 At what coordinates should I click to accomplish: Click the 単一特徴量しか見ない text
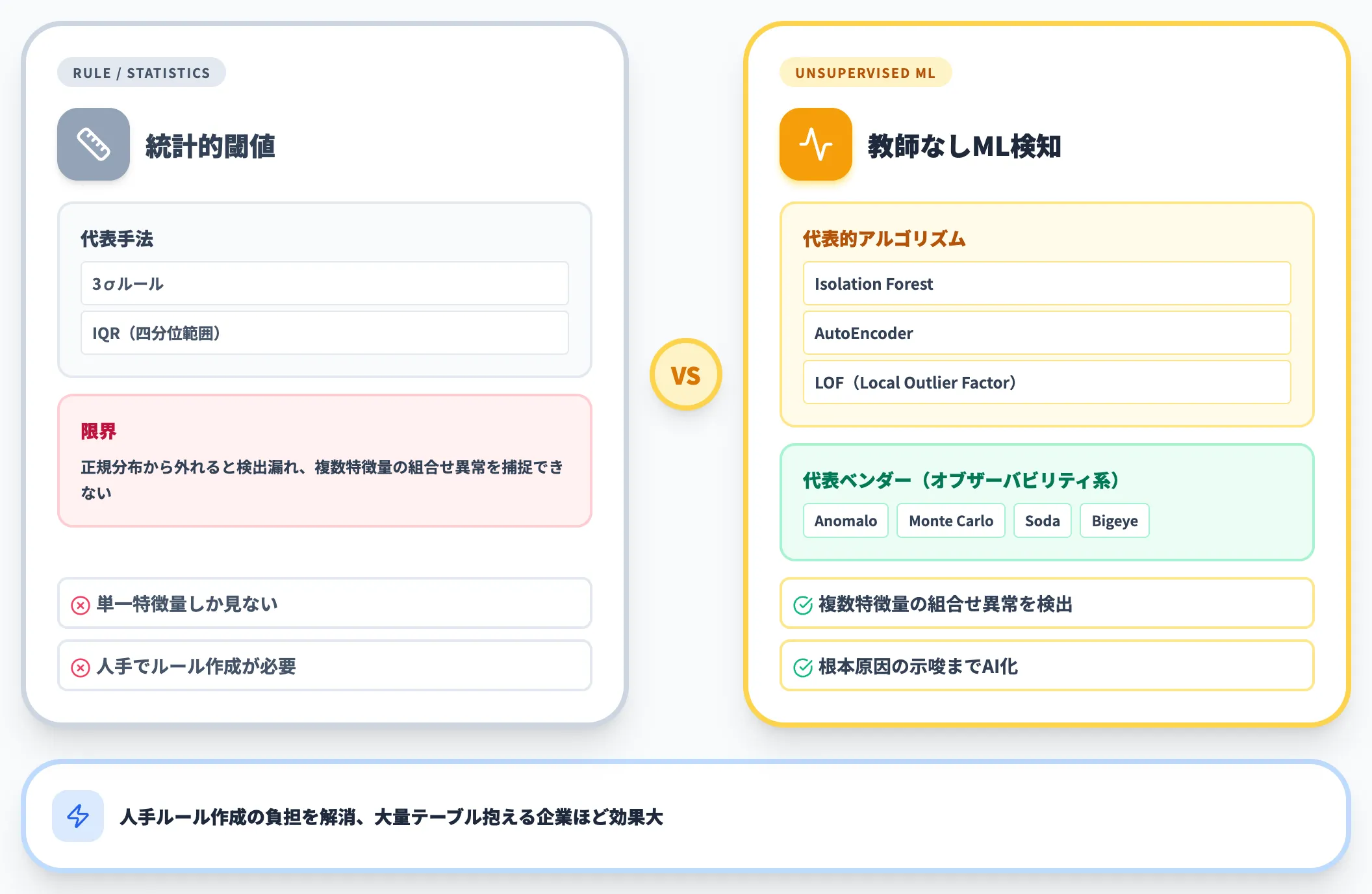(187, 604)
